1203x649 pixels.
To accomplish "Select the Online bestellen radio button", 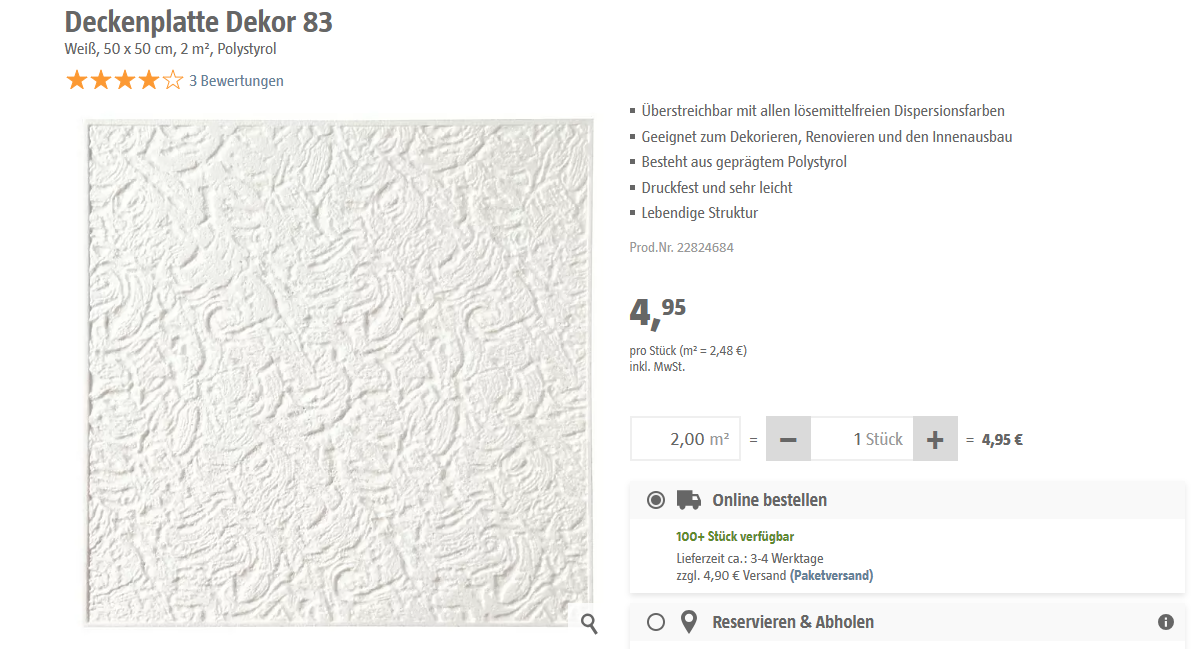I will coord(656,500).
